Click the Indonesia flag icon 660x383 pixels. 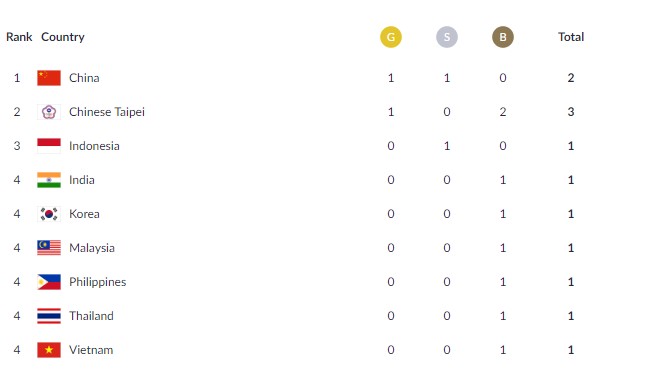pos(49,146)
